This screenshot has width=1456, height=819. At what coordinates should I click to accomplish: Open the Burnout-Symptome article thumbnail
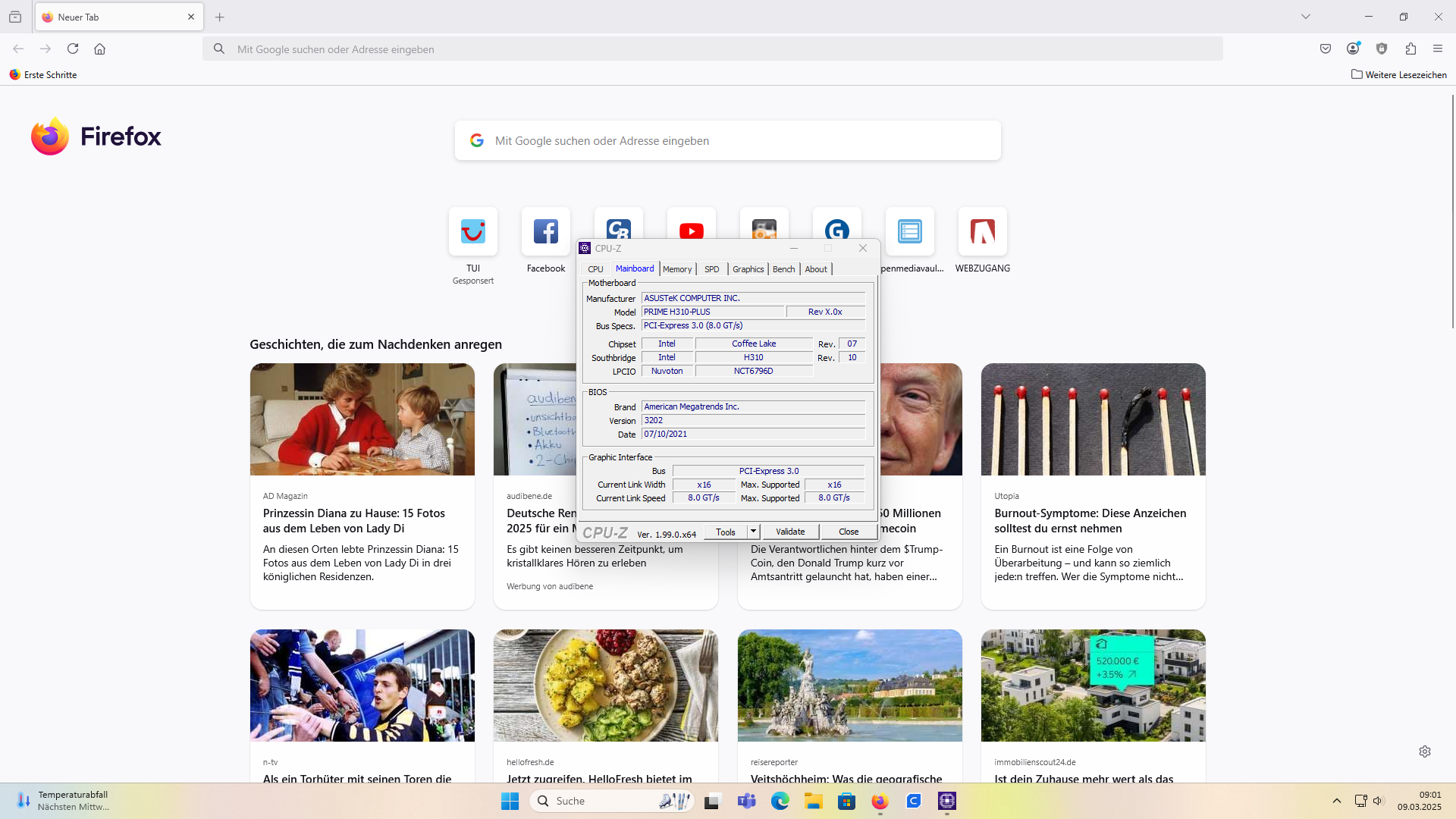[1093, 419]
